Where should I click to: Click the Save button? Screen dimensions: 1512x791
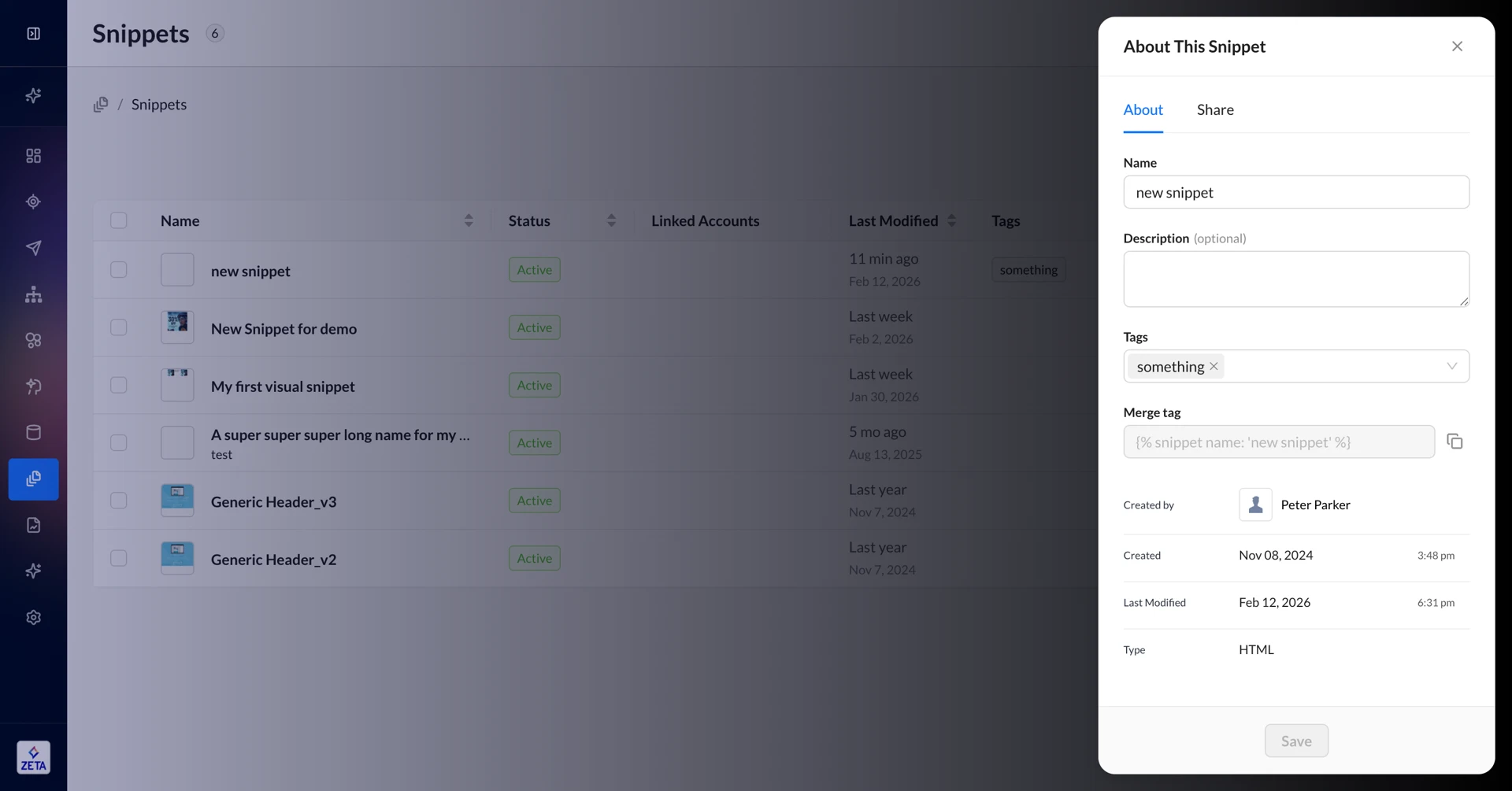(x=1295, y=741)
